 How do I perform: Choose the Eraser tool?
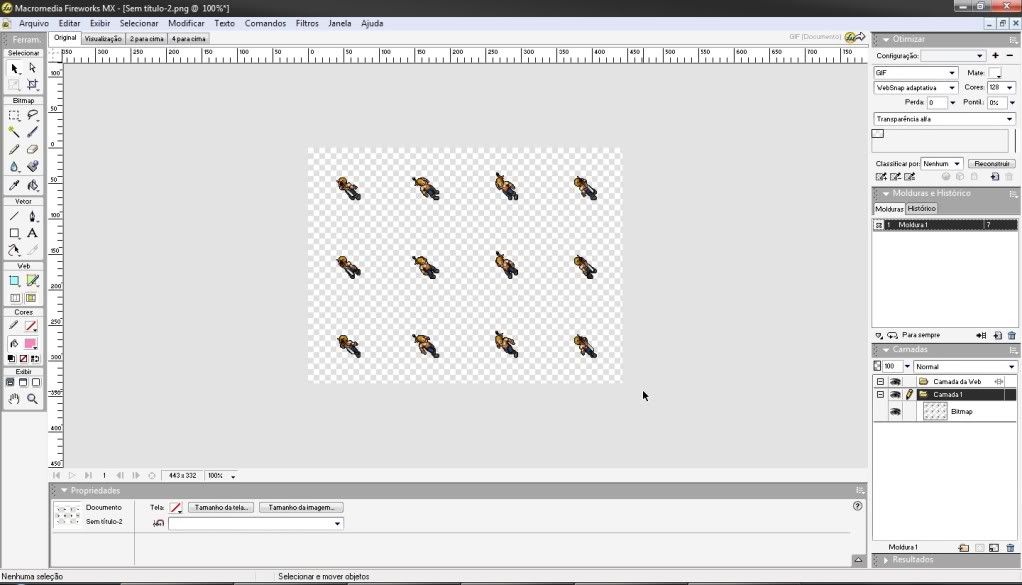(x=32, y=149)
